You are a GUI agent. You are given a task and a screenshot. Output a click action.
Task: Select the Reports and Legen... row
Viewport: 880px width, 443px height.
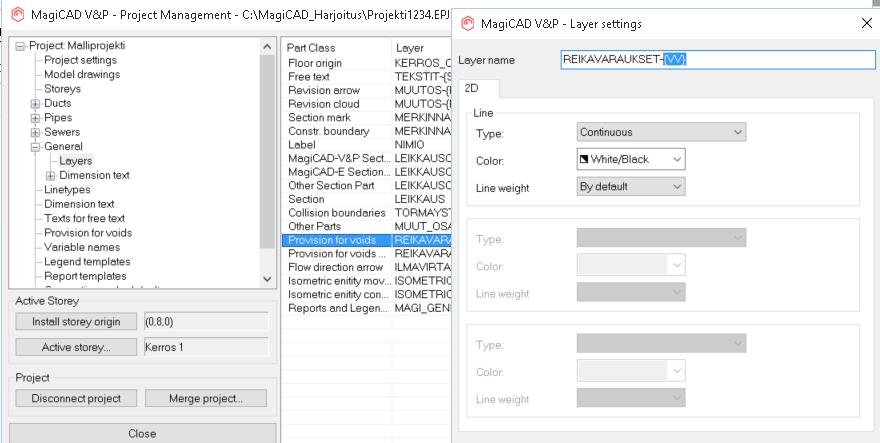tap(367, 308)
